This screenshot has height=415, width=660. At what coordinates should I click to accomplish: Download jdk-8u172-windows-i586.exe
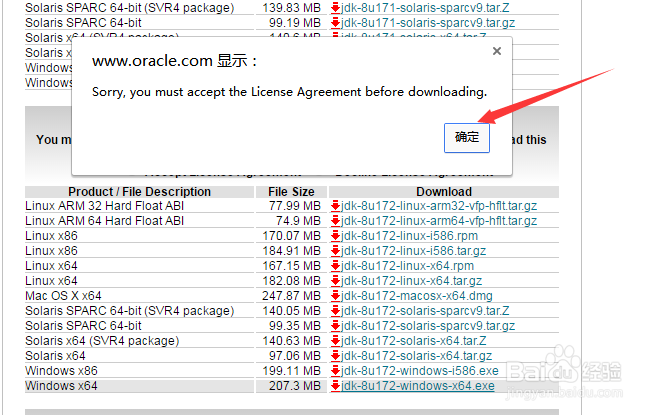pyautogui.click(x=419, y=371)
